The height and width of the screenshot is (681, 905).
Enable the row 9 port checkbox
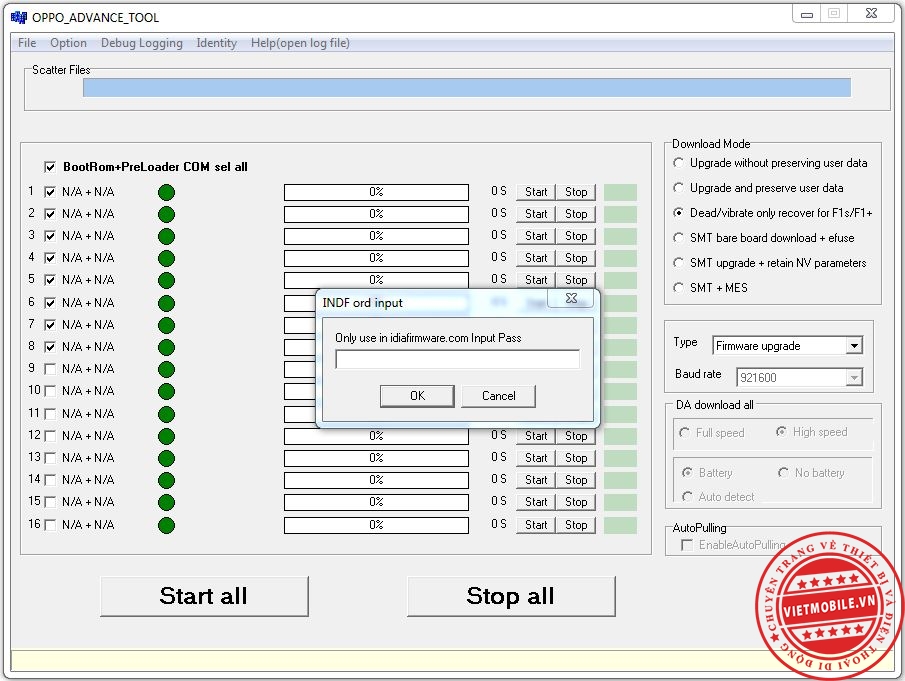click(50, 369)
